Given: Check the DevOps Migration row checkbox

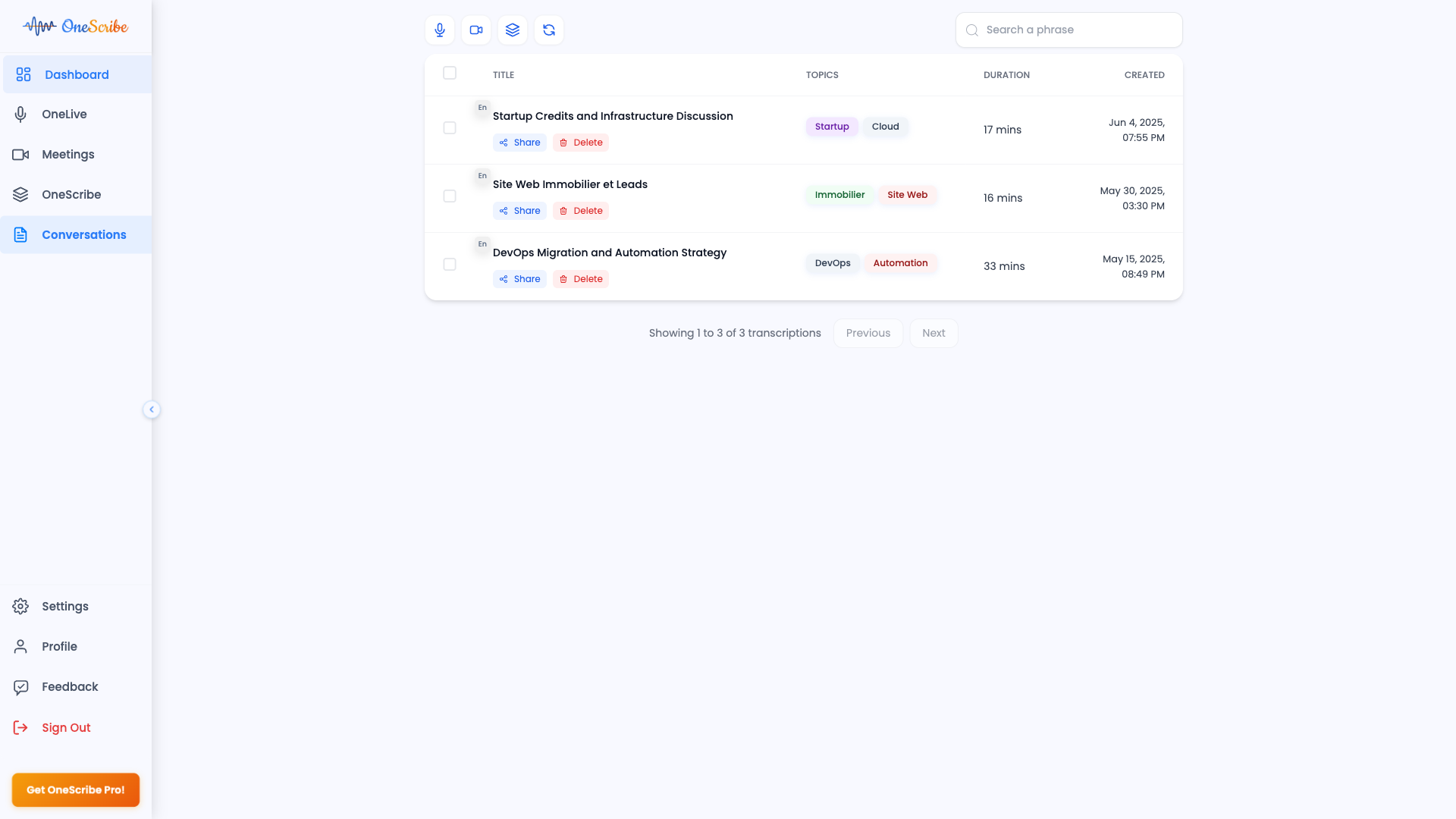Looking at the screenshot, I should pyautogui.click(x=450, y=264).
